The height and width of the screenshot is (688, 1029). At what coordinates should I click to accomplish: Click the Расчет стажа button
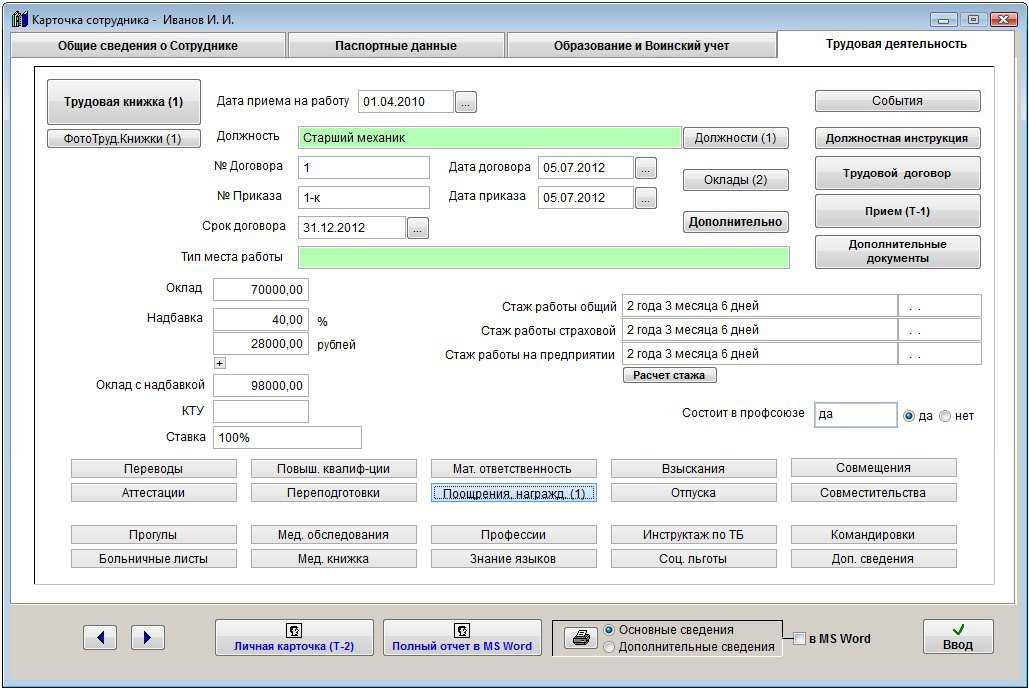click(x=669, y=375)
